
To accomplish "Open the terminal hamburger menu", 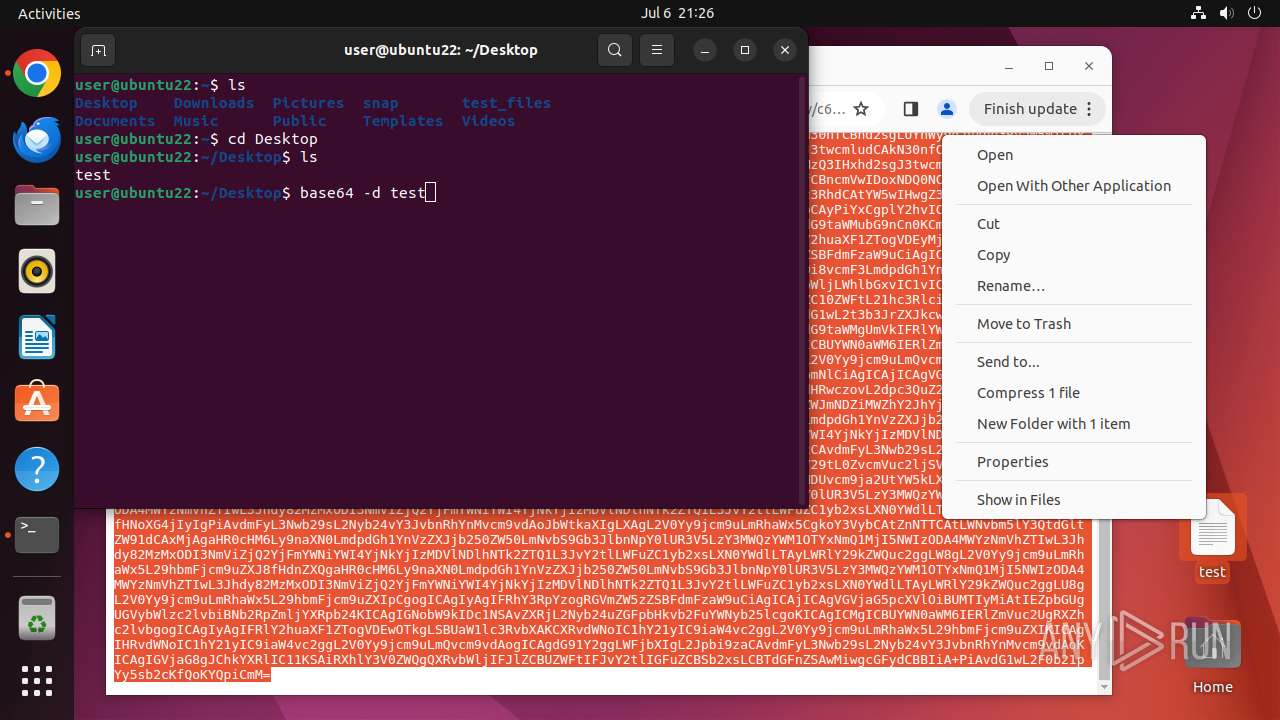I will 656,50.
